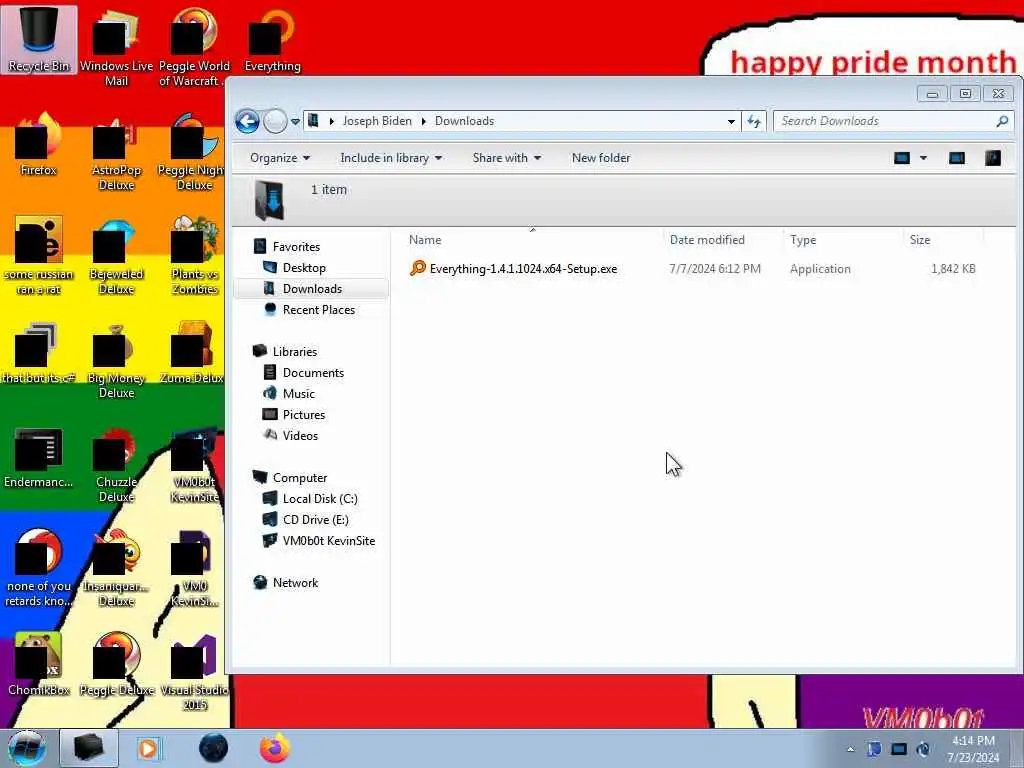This screenshot has height=768, width=1024.
Task: Open Pictures library
Action: pyautogui.click(x=304, y=415)
